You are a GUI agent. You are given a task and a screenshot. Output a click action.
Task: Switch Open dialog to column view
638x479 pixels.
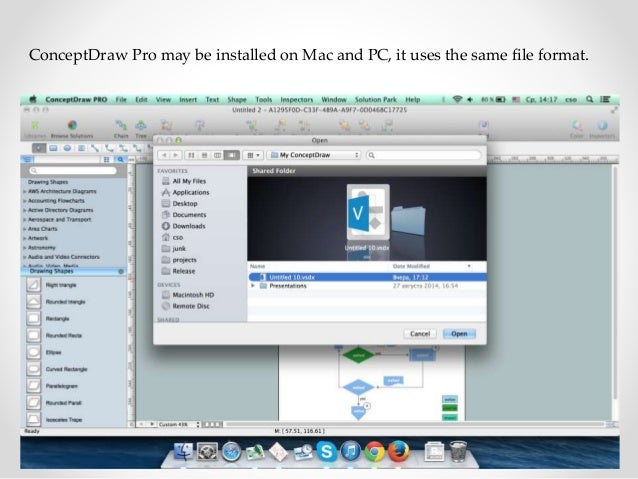(x=218, y=155)
